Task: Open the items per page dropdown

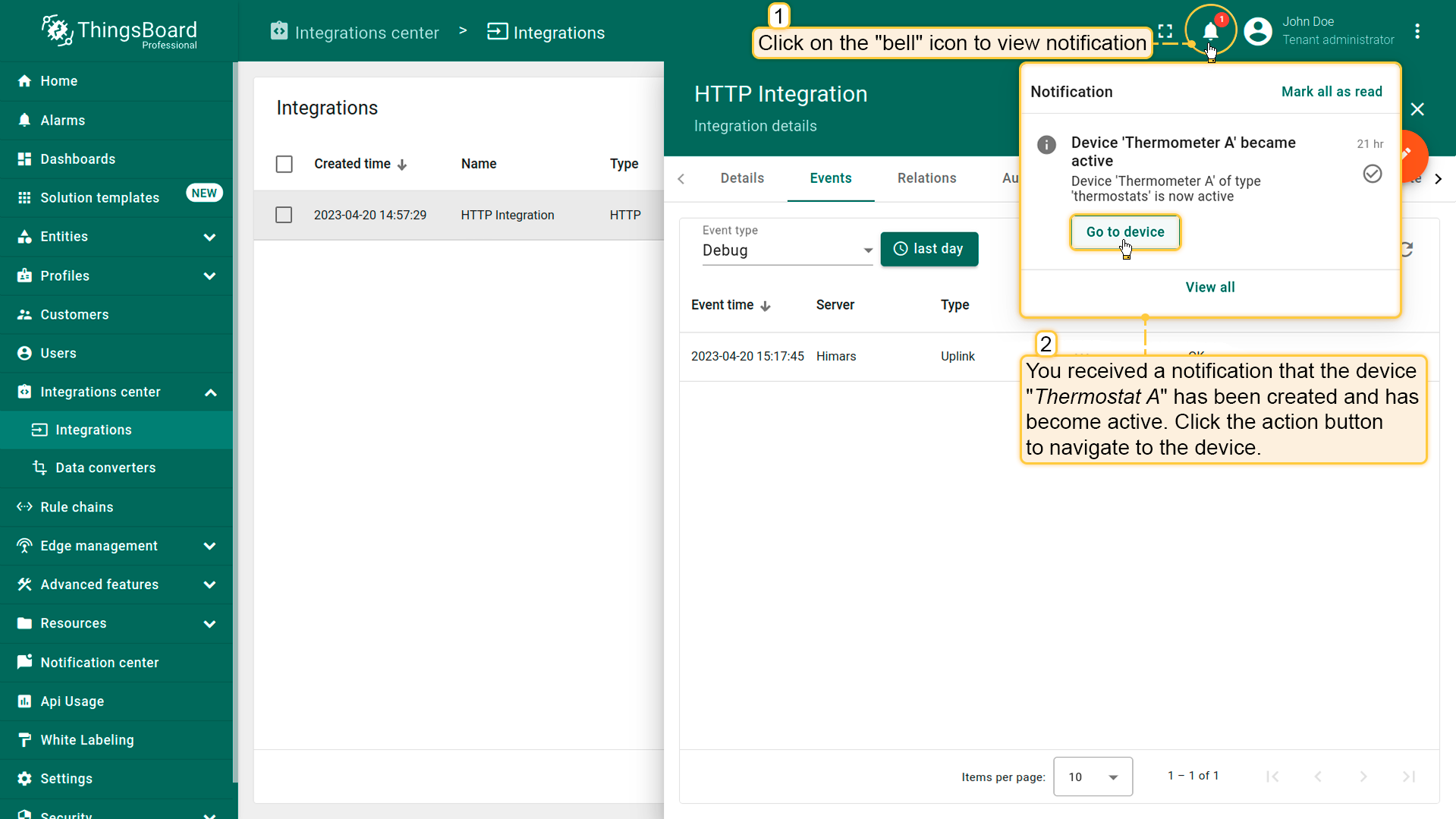Action: click(1093, 776)
